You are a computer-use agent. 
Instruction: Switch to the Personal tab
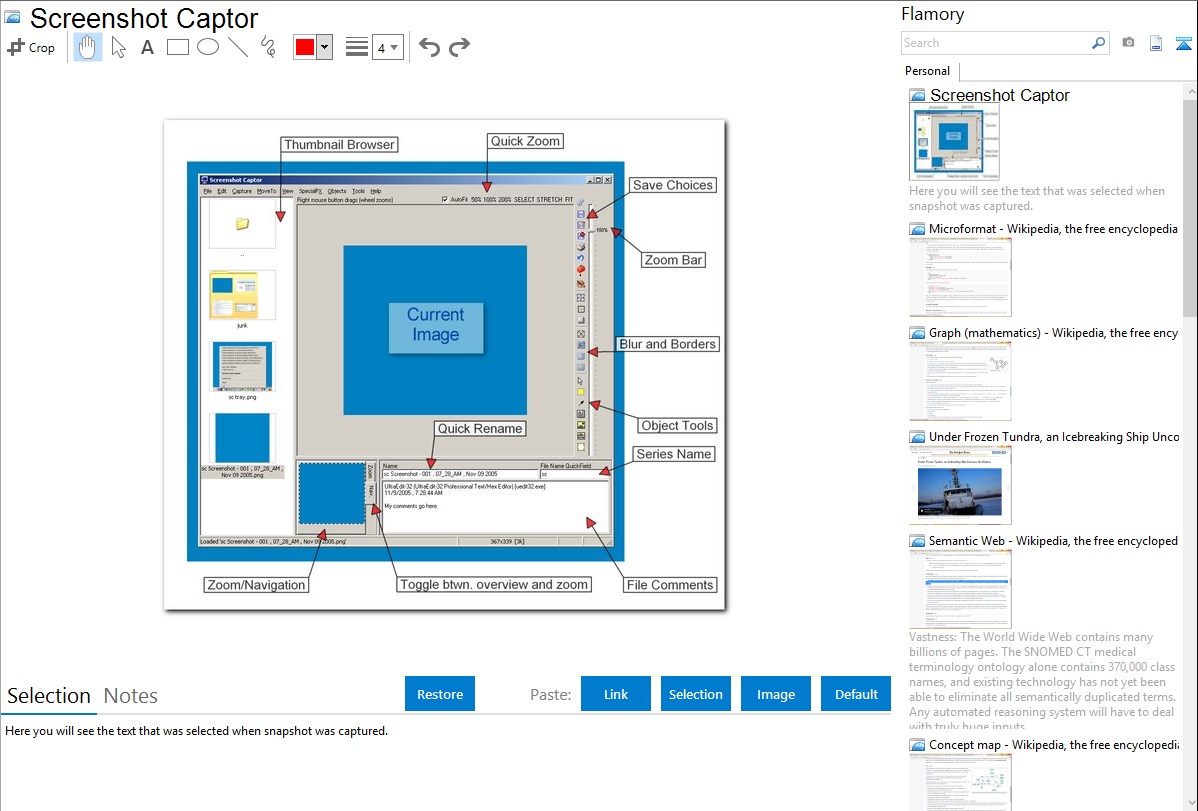928,71
